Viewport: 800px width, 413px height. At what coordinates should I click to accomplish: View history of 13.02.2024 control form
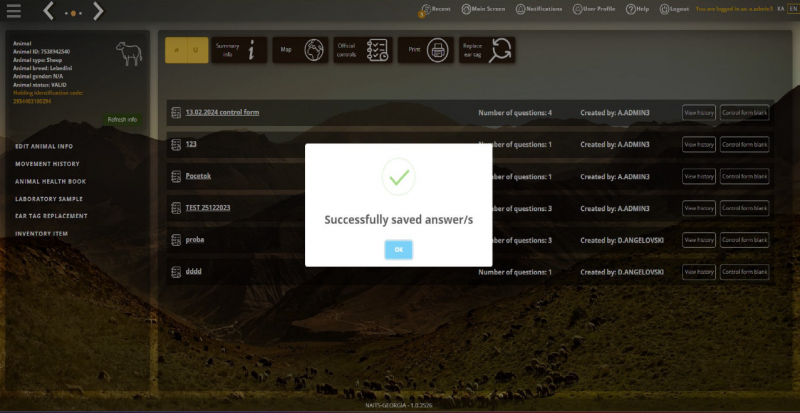click(x=698, y=112)
